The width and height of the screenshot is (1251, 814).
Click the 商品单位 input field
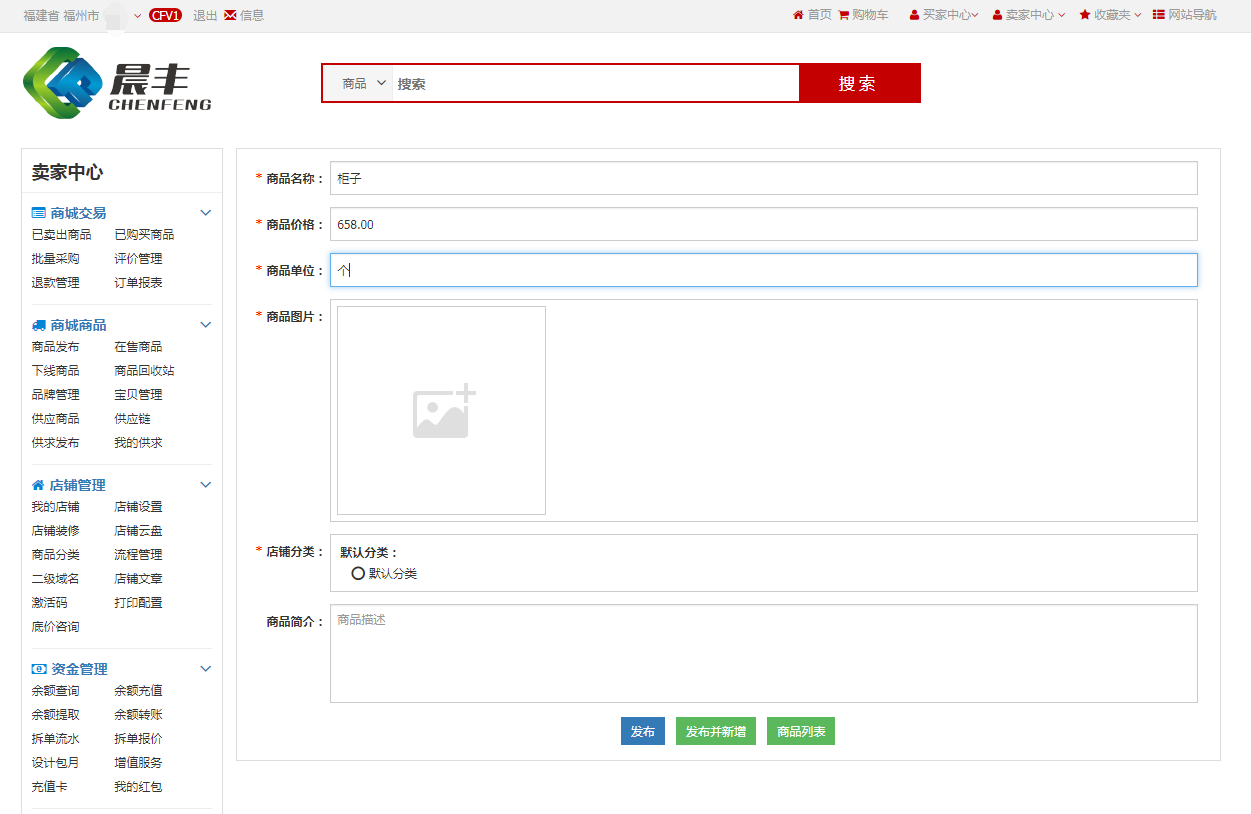(x=764, y=270)
